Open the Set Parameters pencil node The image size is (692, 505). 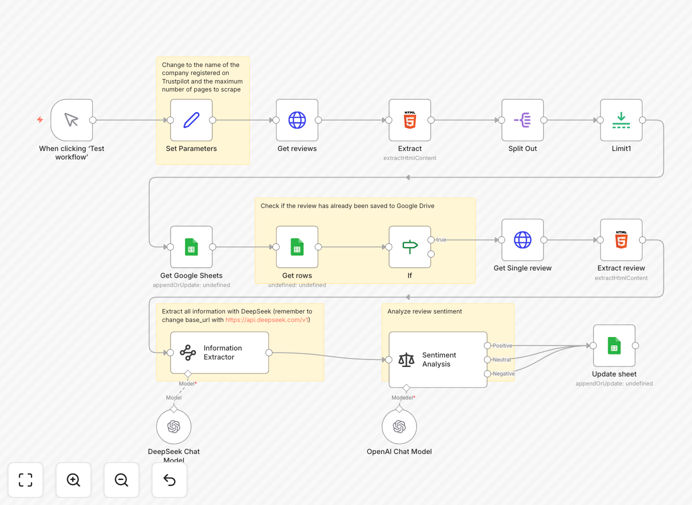click(191, 120)
